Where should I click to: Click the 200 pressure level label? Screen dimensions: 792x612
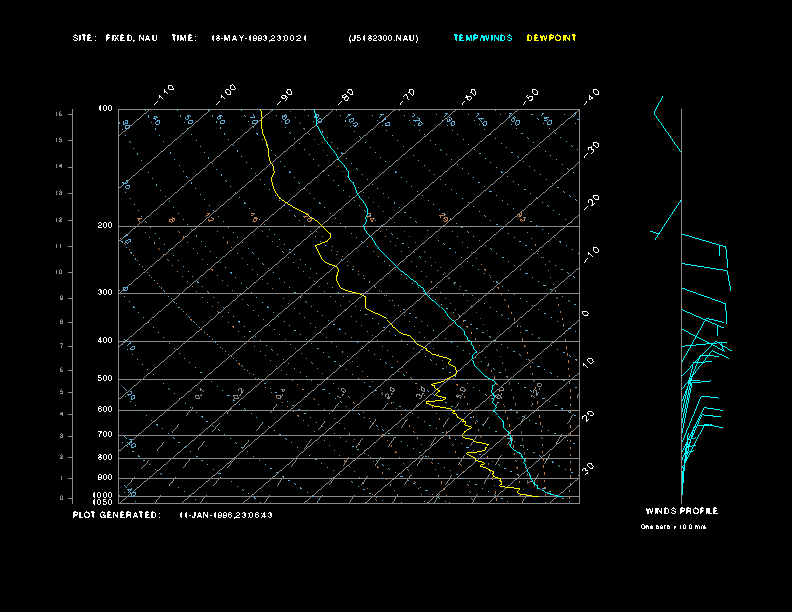pos(105,226)
